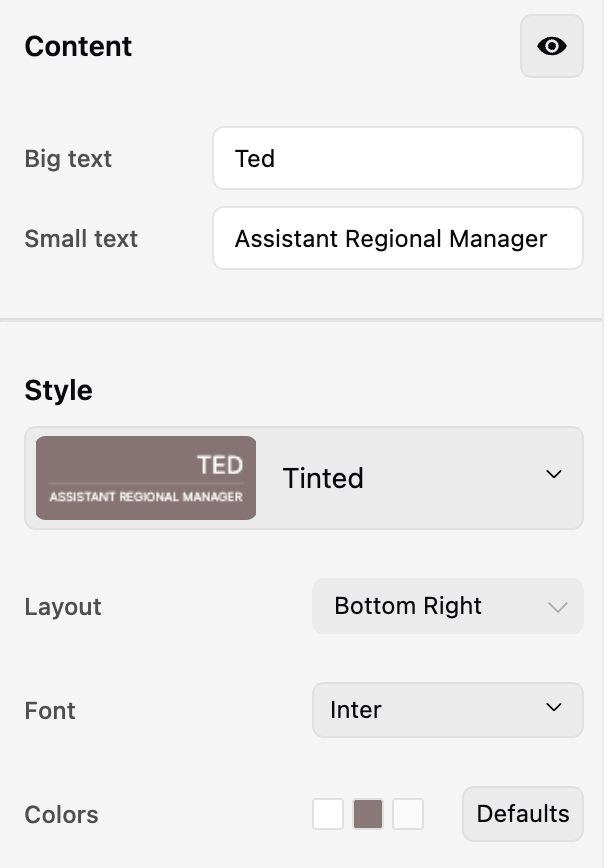This screenshot has height=868, width=608.
Task: Click the Layout label
Action: point(63,607)
